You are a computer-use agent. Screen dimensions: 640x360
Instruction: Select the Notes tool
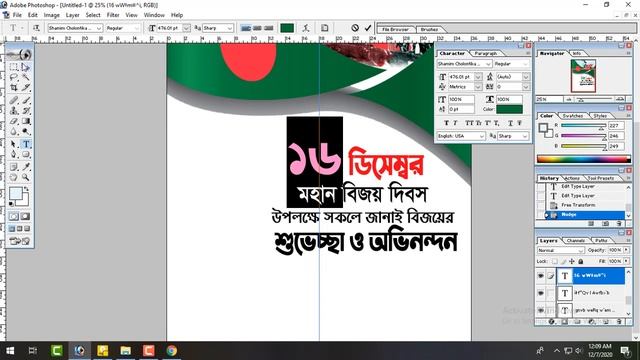click(x=13, y=167)
